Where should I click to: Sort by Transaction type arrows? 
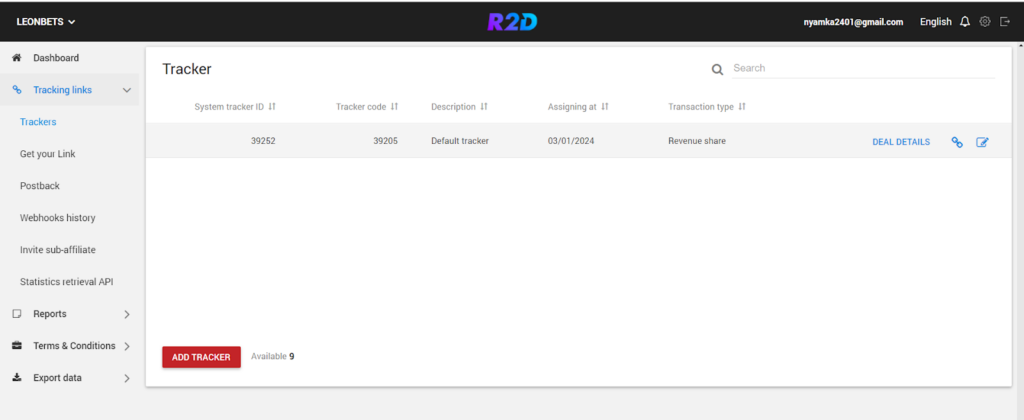tap(742, 106)
